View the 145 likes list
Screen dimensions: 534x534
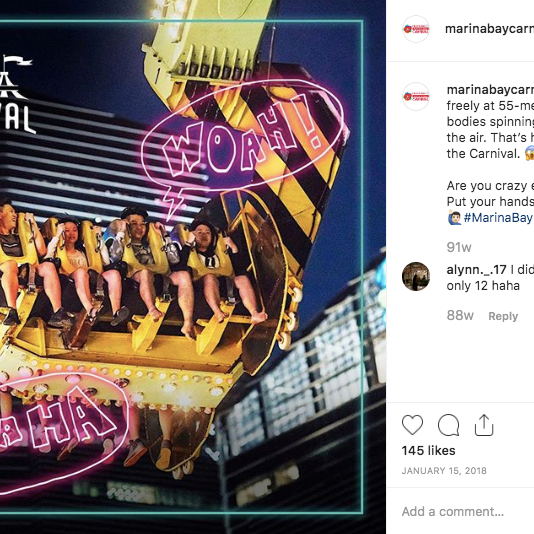(x=428, y=451)
